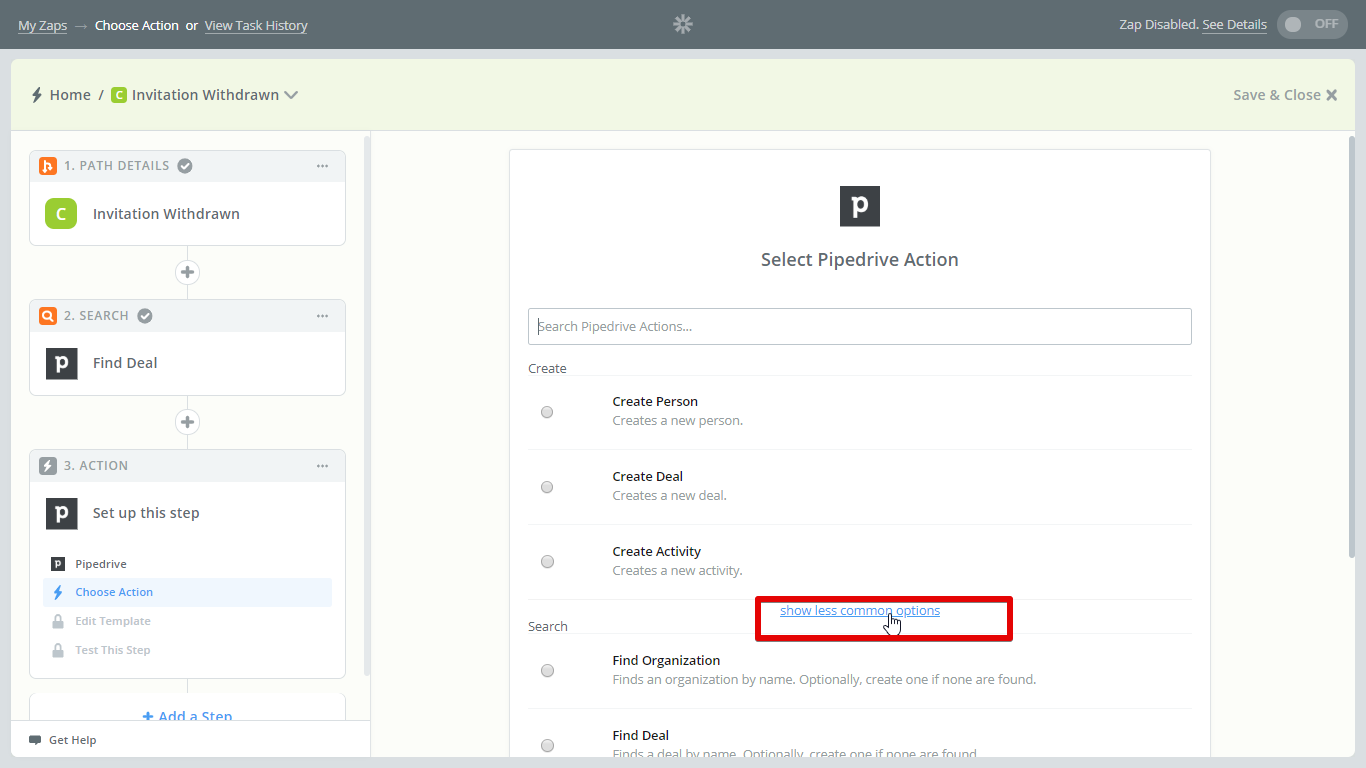Click Set up this step text
This screenshot has width=1366, height=768.
(146, 513)
